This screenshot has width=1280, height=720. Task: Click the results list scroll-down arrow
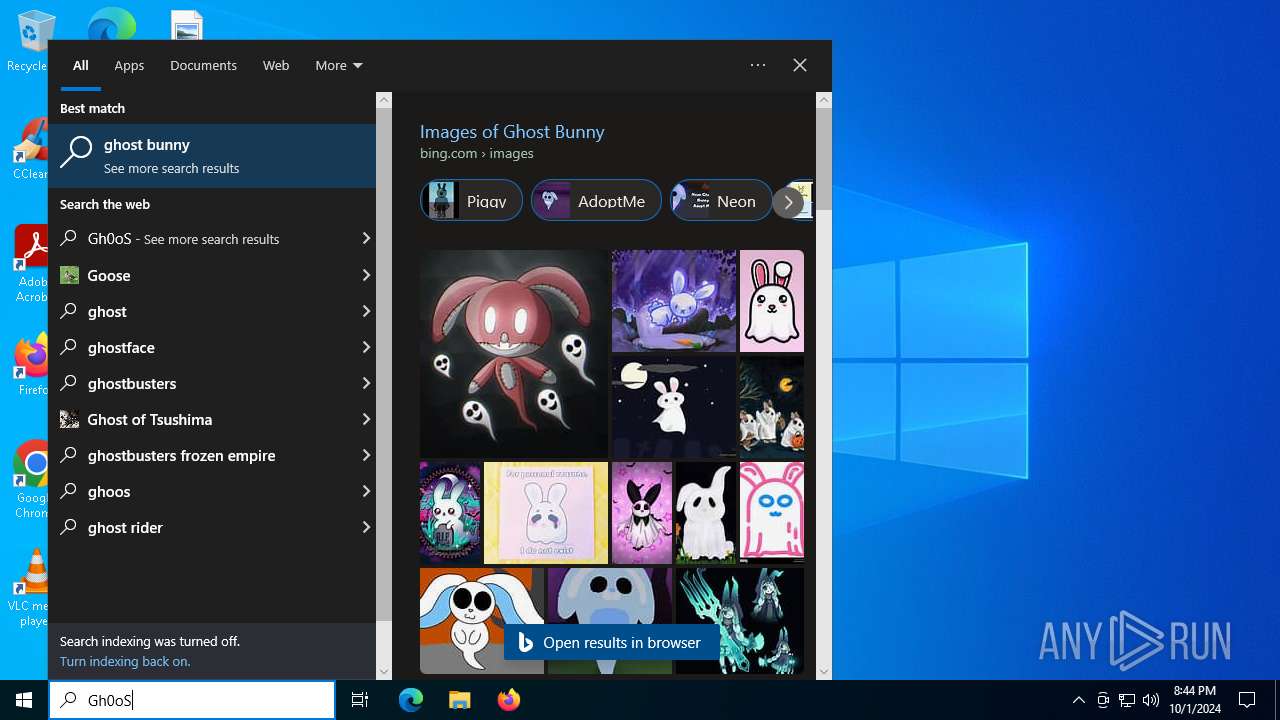tap(384, 672)
